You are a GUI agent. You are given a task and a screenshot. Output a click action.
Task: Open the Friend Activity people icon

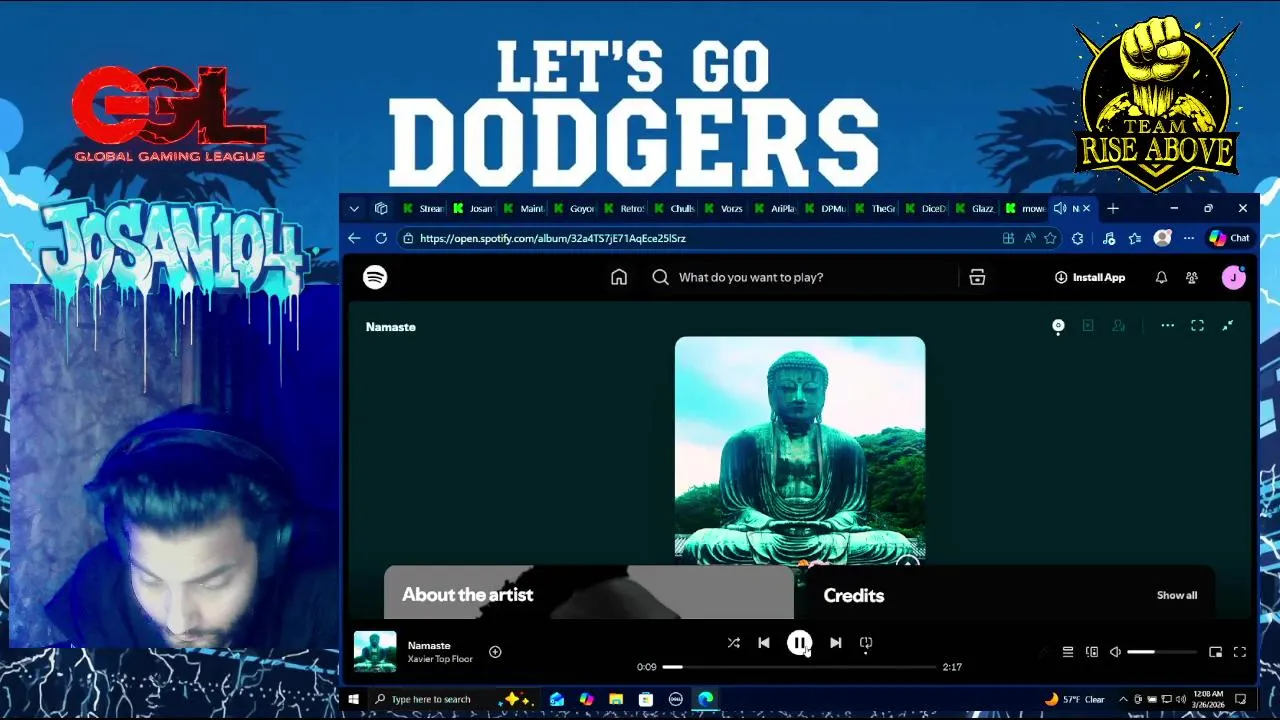1192,277
